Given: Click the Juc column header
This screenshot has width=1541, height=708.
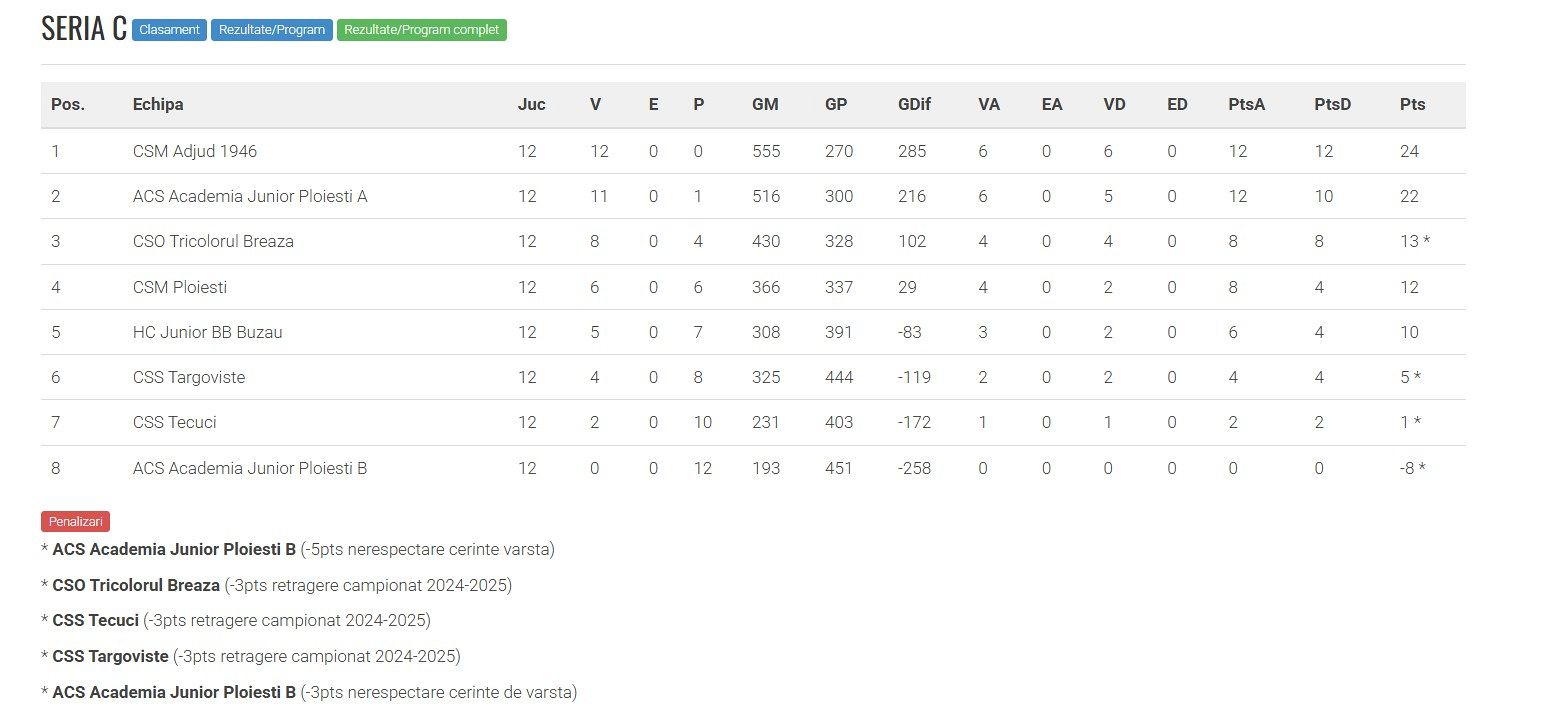Looking at the screenshot, I should pyautogui.click(x=531, y=104).
